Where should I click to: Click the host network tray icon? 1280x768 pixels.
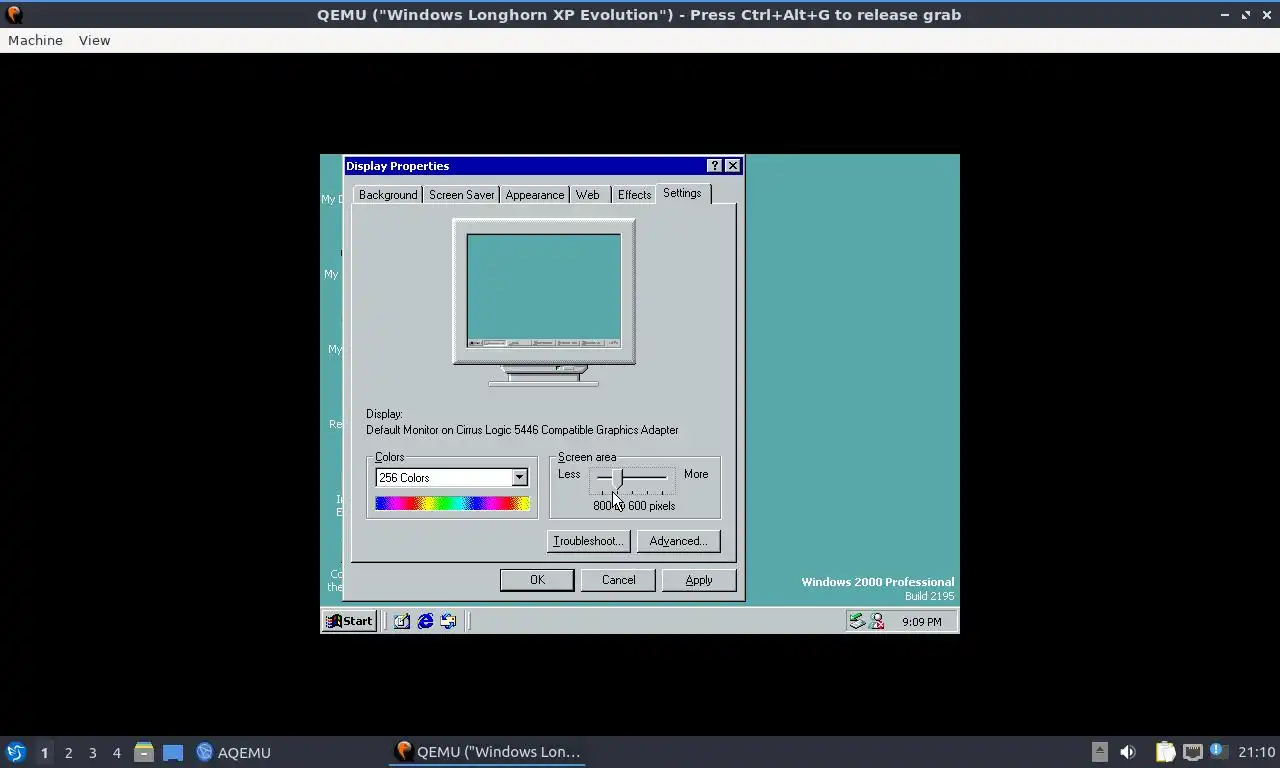coord(1192,752)
